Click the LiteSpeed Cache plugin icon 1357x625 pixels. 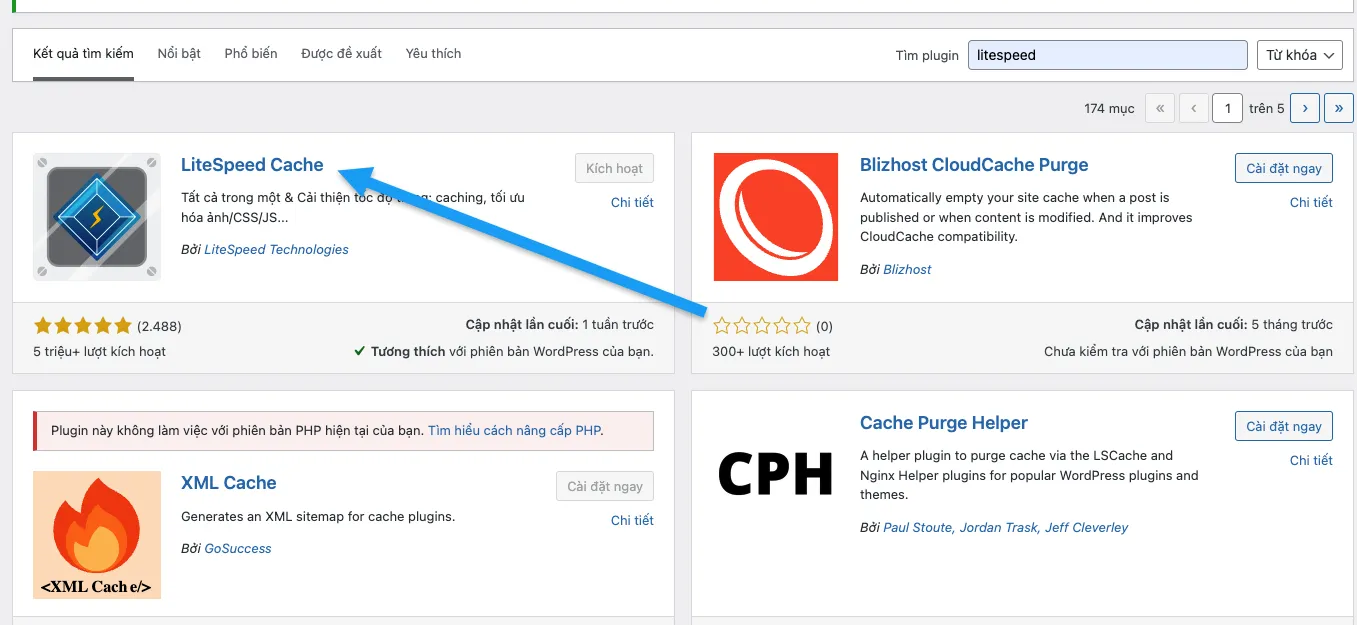coord(96,216)
